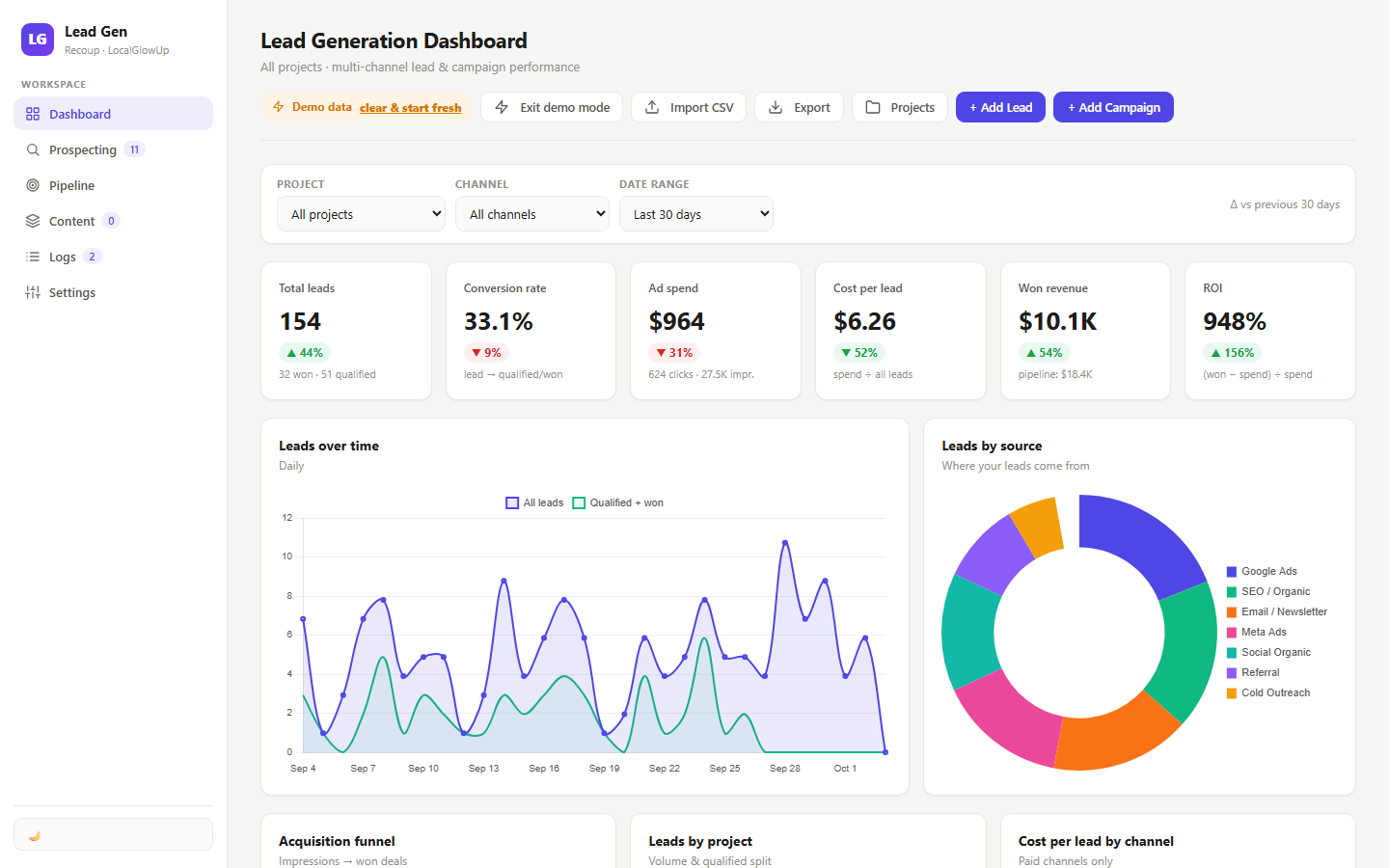Click the bolt icon in Exit demo mode

coord(502,107)
